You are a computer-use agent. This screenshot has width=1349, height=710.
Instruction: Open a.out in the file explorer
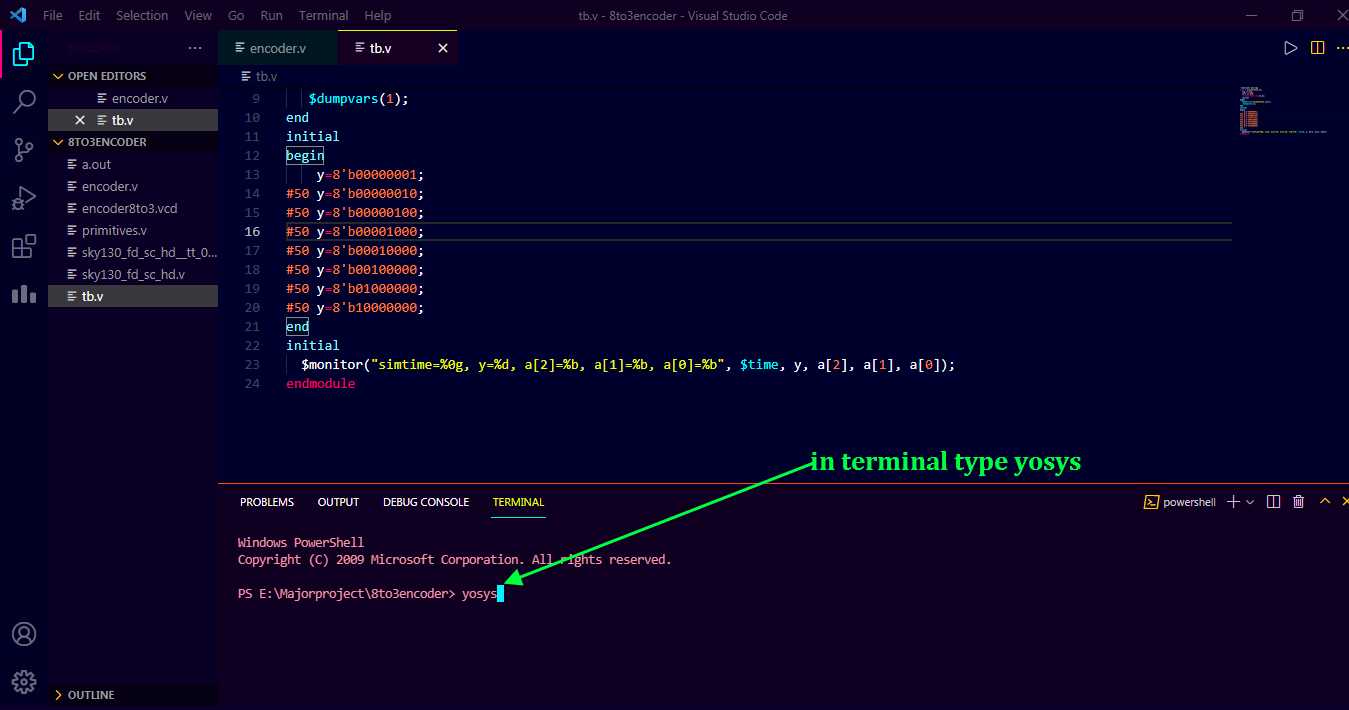pos(133,164)
